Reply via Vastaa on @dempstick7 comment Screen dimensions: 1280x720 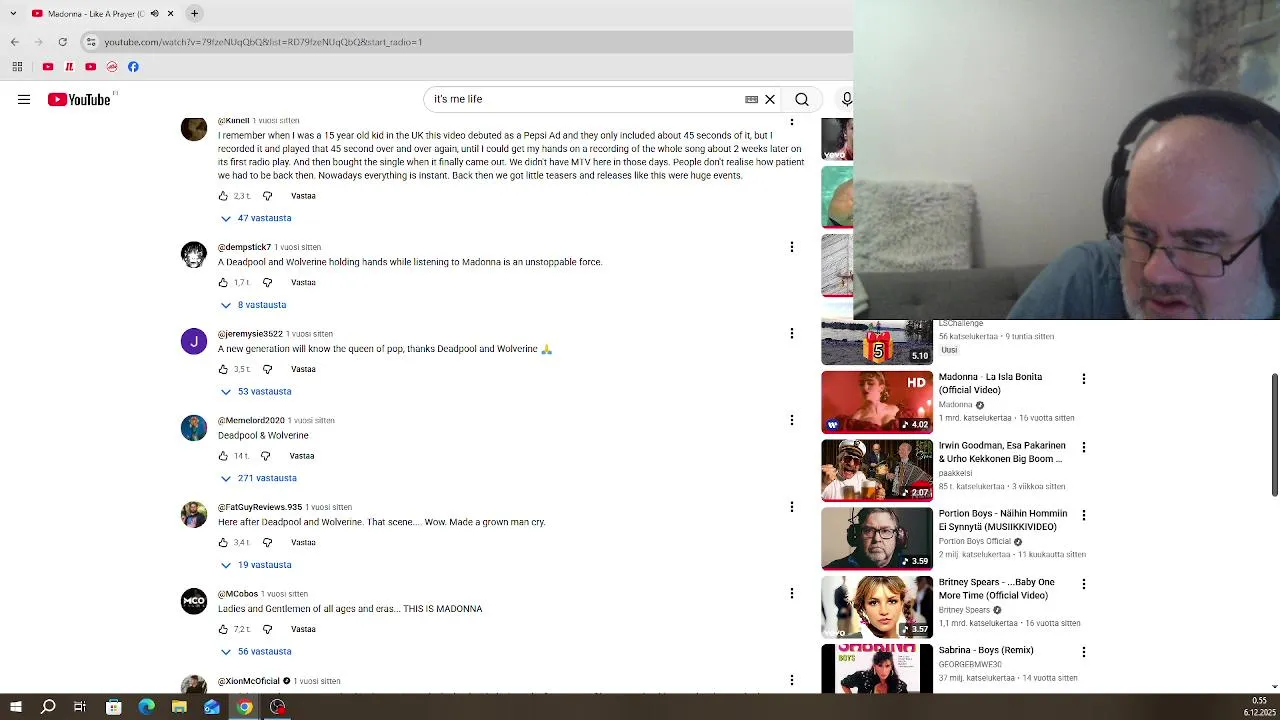coord(303,282)
